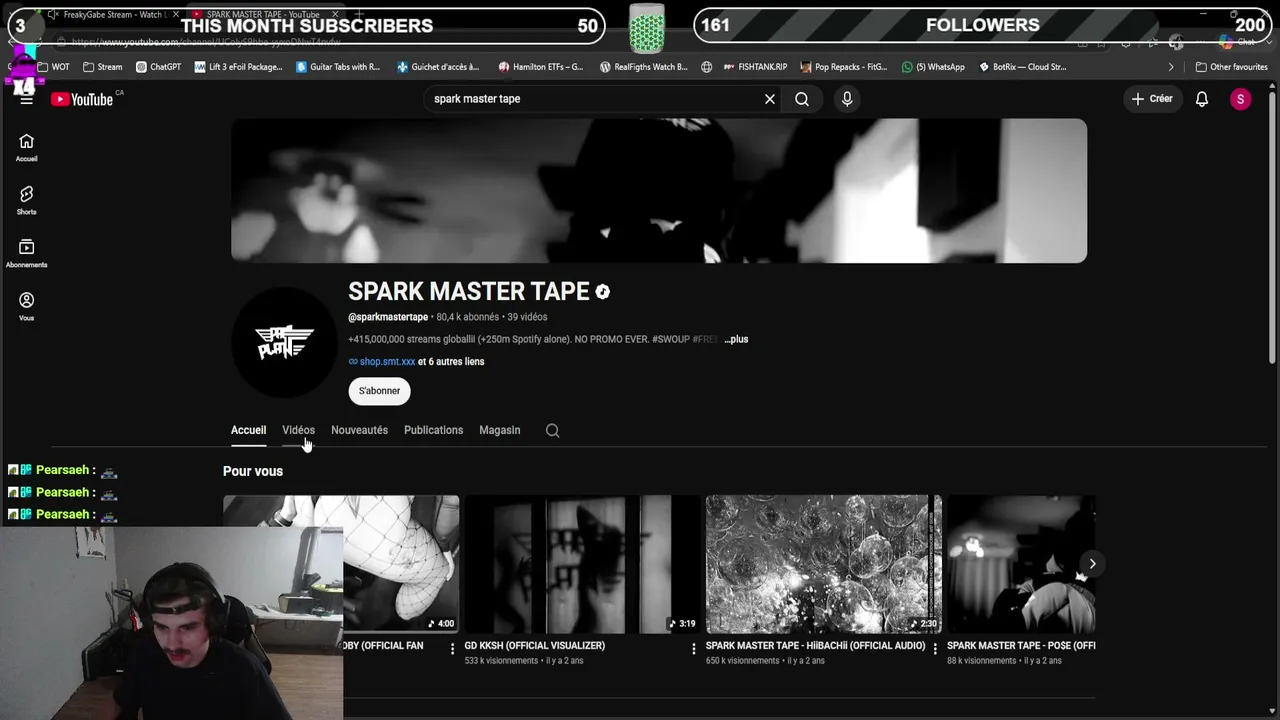1280x720 pixels.
Task: Select the Accueil channel tab
Action: pyautogui.click(x=248, y=430)
